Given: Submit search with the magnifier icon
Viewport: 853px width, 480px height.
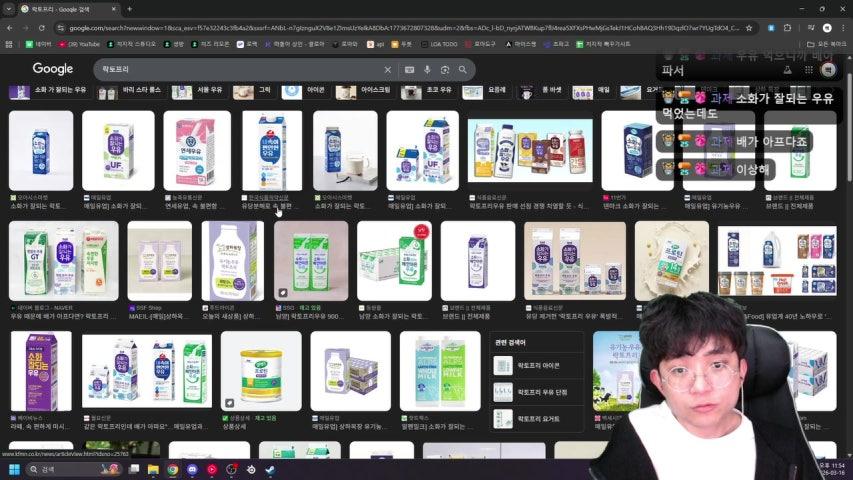Looking at the screenshot, I should 462,70.
